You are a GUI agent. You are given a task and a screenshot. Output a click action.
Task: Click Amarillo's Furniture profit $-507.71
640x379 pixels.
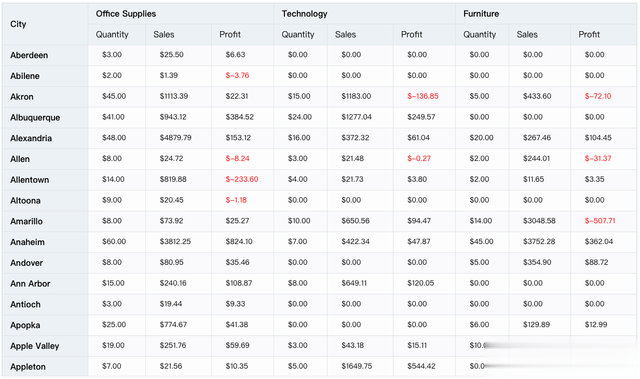click(600, 221)
